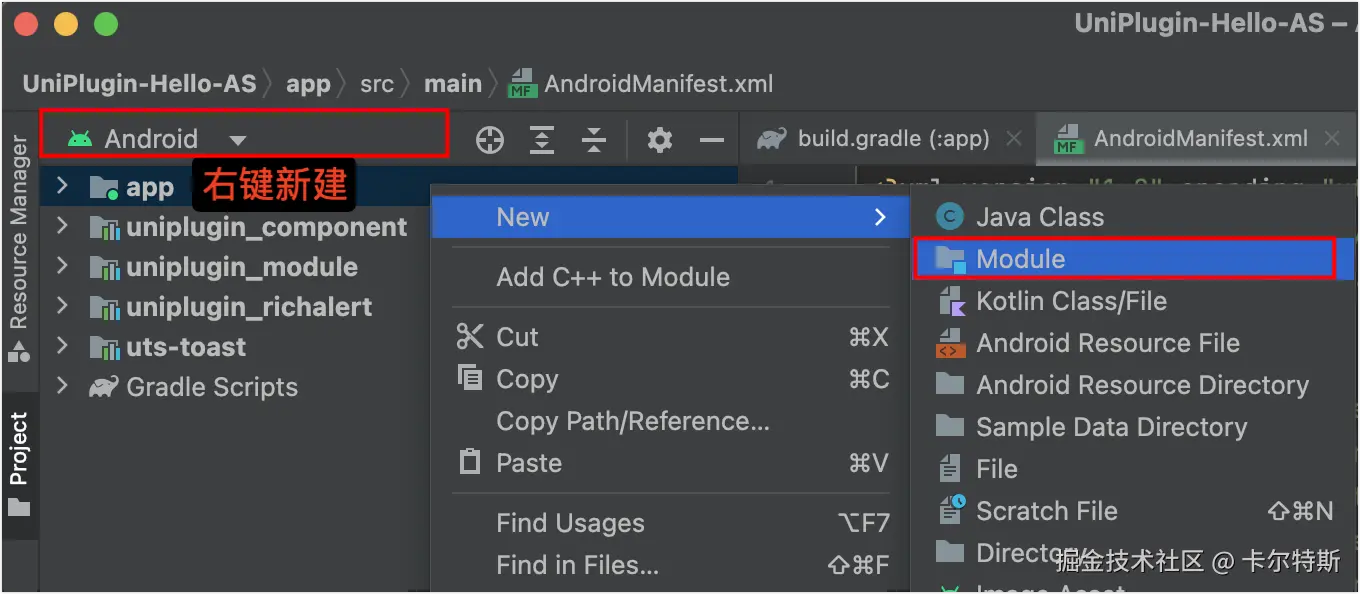Switch to AndroidManifest.xml editor tab
This screenshot has height=594, width=1360.
1201,139
